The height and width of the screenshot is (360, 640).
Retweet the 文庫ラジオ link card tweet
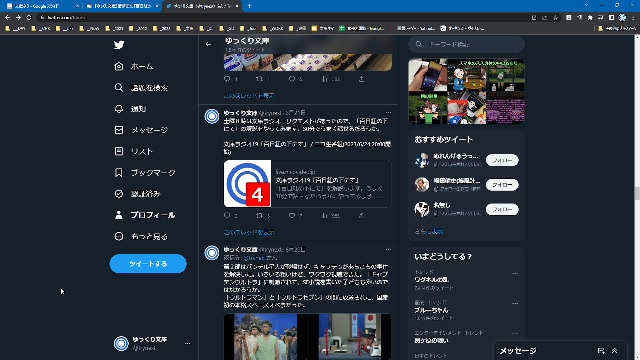pyautogui.click(x=260, y=215)
